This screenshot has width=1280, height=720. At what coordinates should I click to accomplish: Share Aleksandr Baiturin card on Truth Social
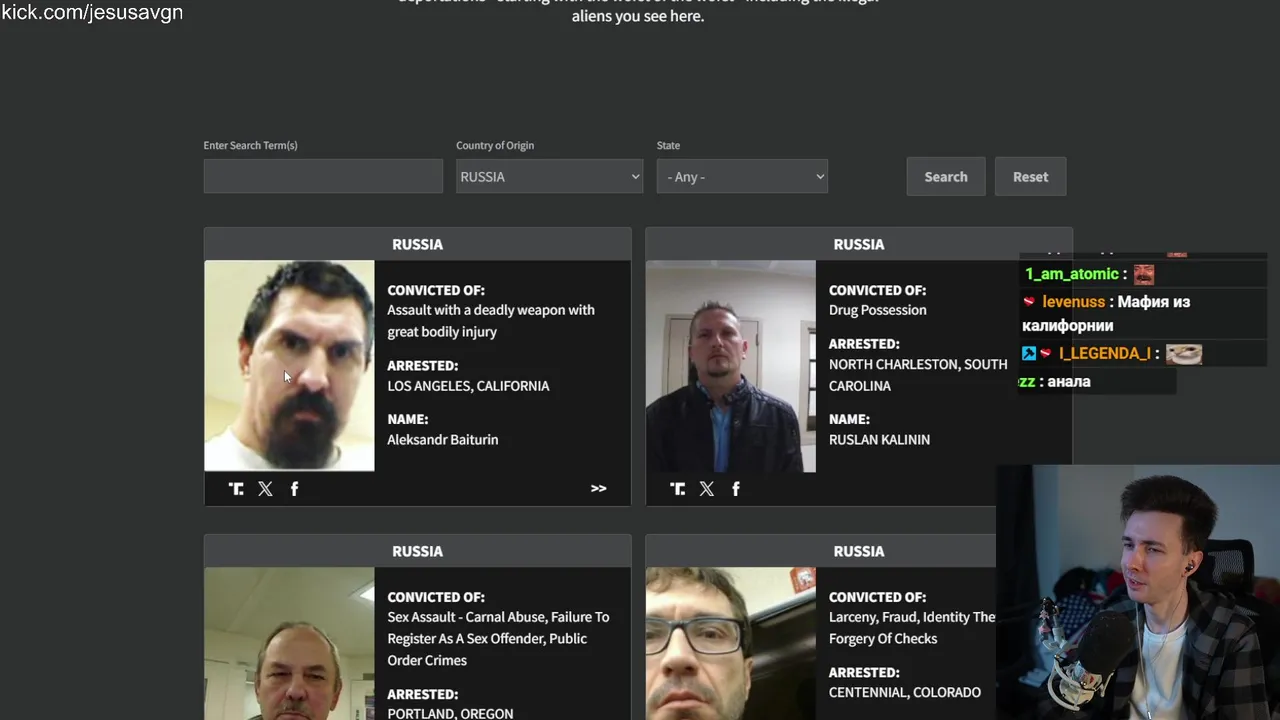tap(236, 489)
